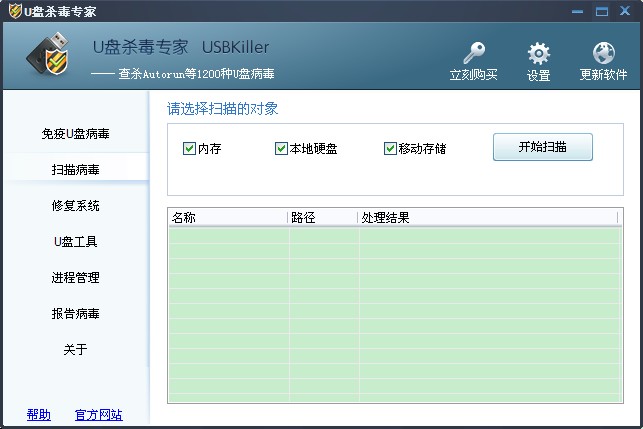Open 设置 gear icon
Screen dimensions: 643x429
pyautogui.click(x=539, y=53)
